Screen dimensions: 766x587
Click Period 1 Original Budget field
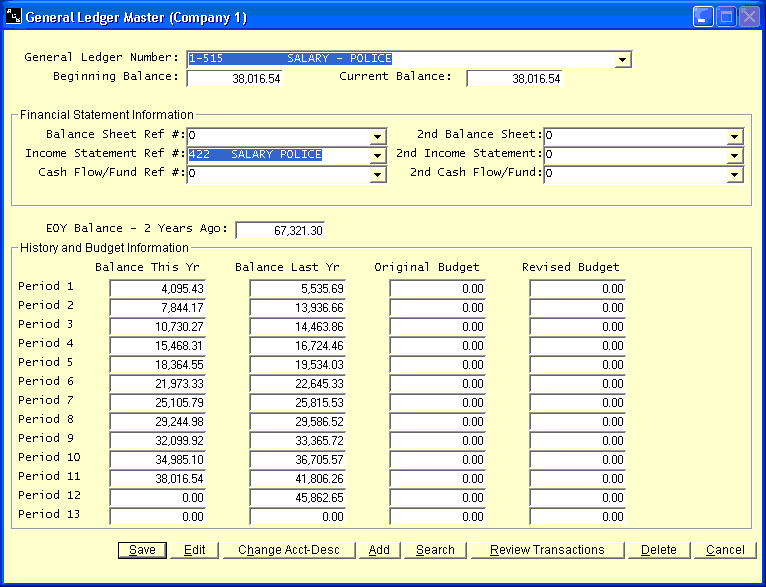[438, 288]
